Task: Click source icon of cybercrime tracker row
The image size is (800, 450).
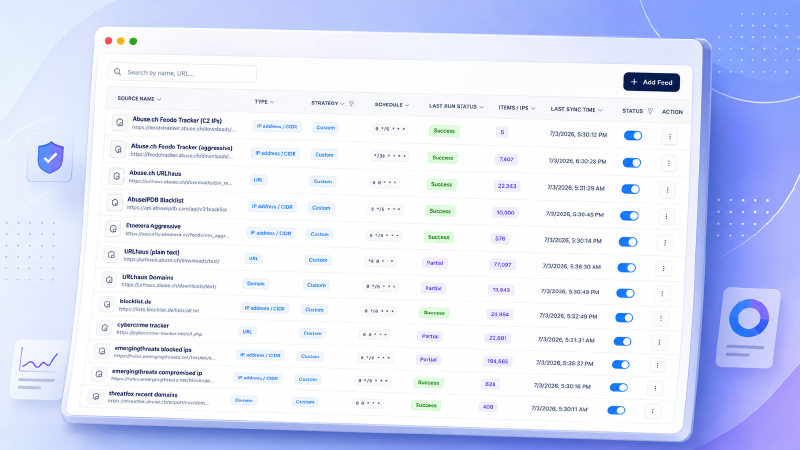Action: coord(104,328)
